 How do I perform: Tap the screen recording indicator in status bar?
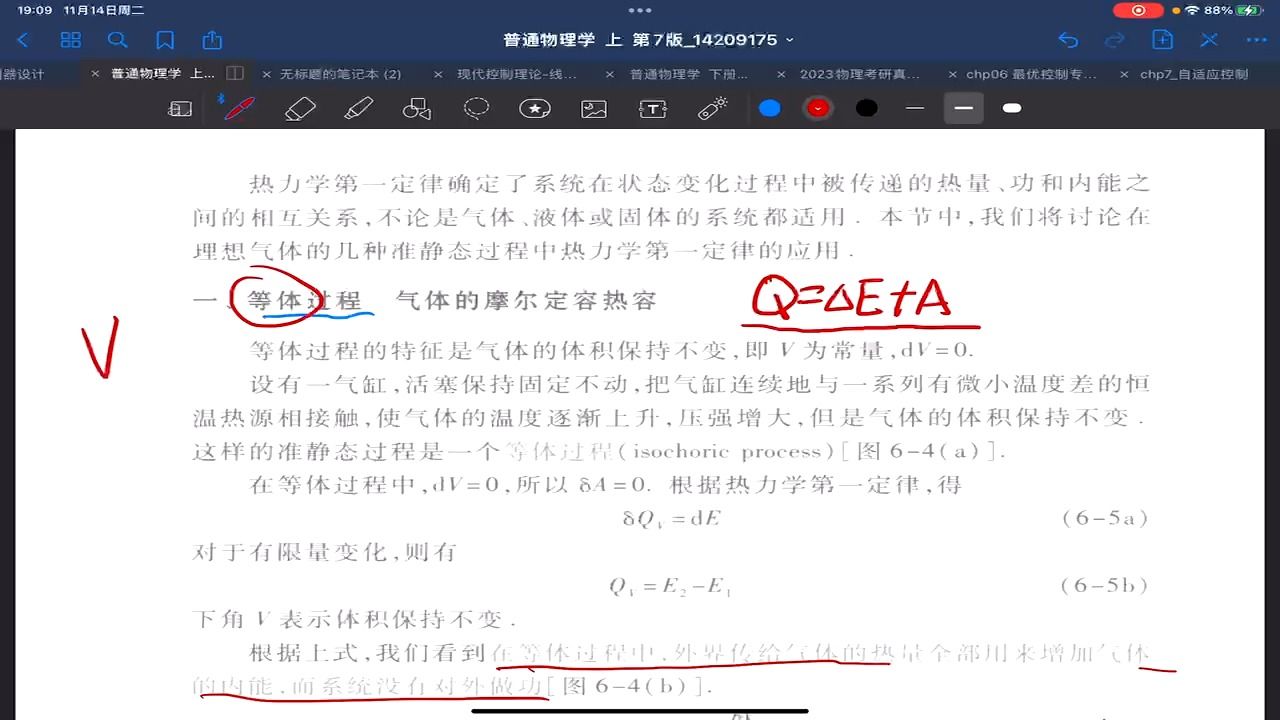tap(1138, 10)
